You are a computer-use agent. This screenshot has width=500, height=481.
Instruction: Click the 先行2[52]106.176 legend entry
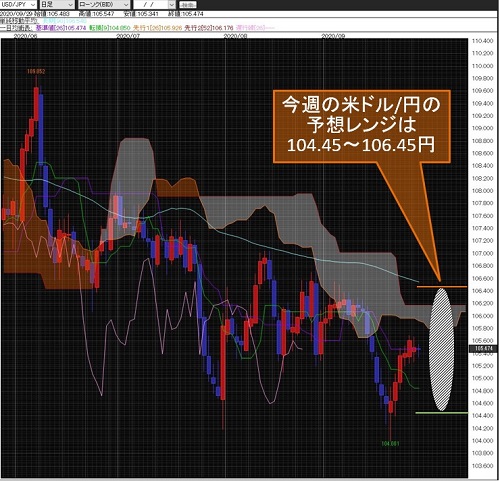click(x=209, y=28)
